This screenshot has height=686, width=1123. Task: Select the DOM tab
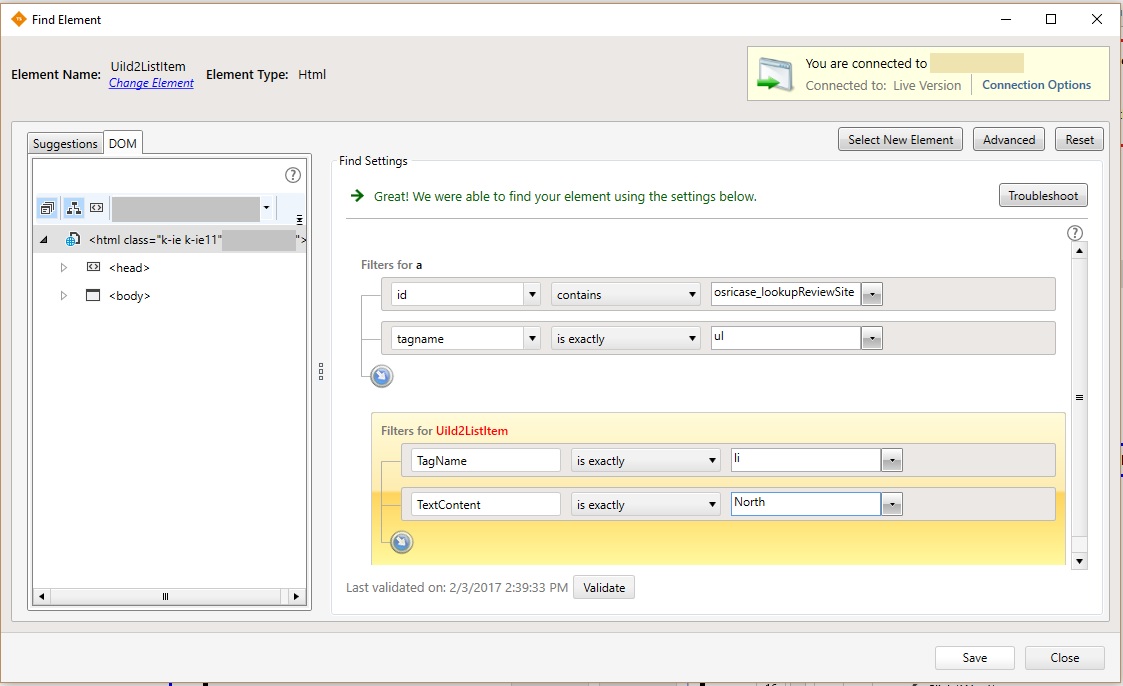pos(123,144)
